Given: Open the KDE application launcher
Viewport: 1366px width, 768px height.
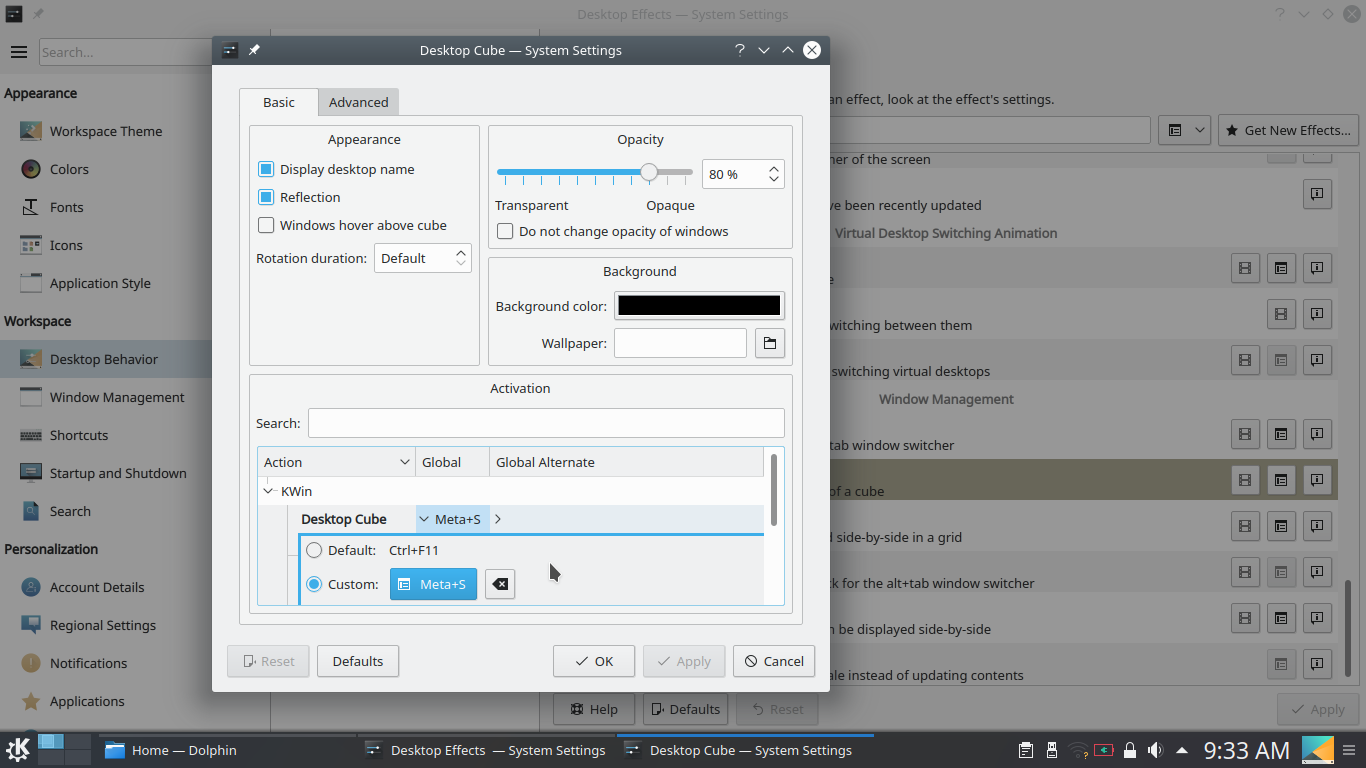Looking at the screenshot, I should (17, 749).
